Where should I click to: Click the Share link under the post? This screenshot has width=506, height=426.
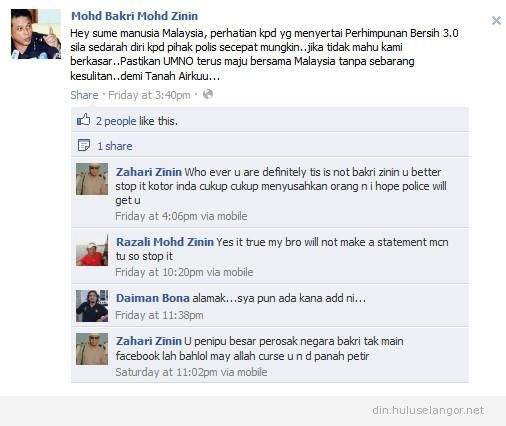tap(84, 95)
